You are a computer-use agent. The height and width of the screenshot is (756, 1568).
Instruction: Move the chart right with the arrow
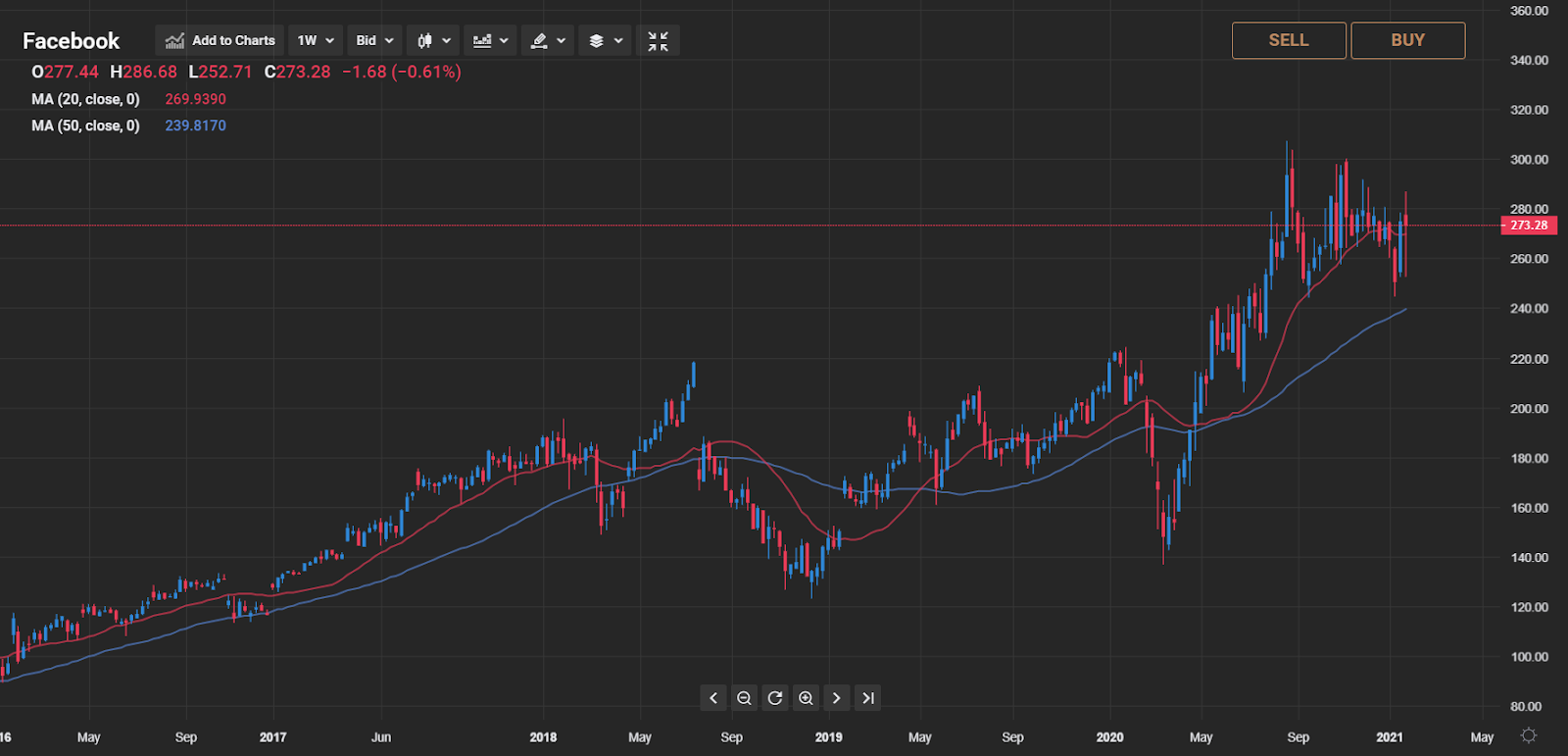click(x=836, y=698)
